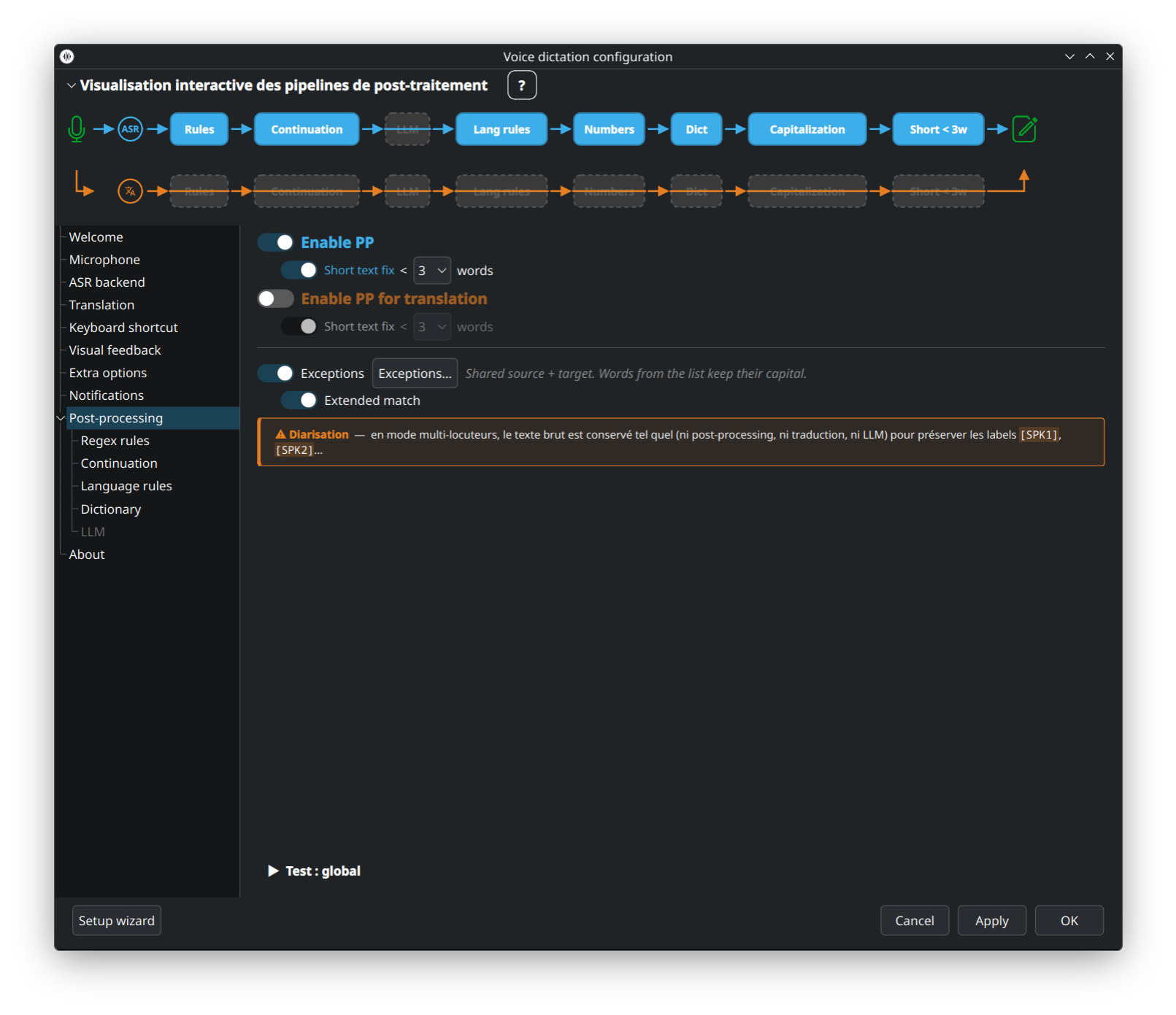
Task: Click greyed LLM node in translation pipeline
Action: [407, 191]
